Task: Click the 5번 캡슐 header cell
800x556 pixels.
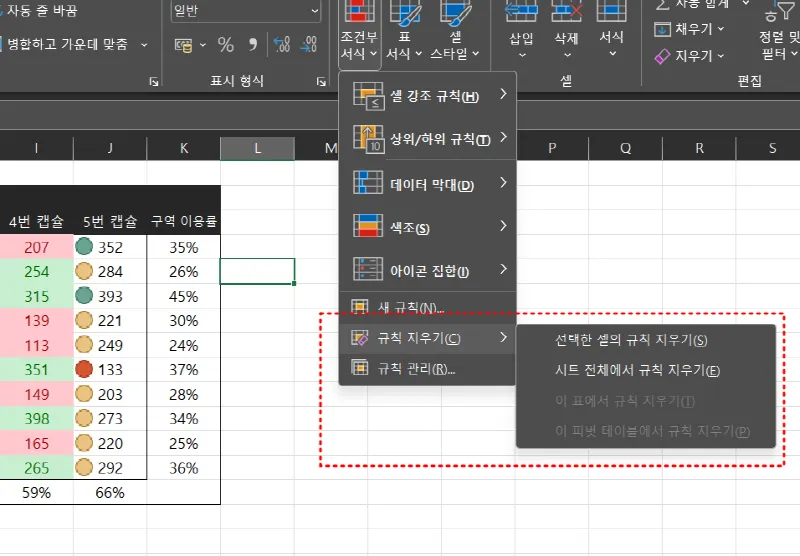Action: coord(110,221)
